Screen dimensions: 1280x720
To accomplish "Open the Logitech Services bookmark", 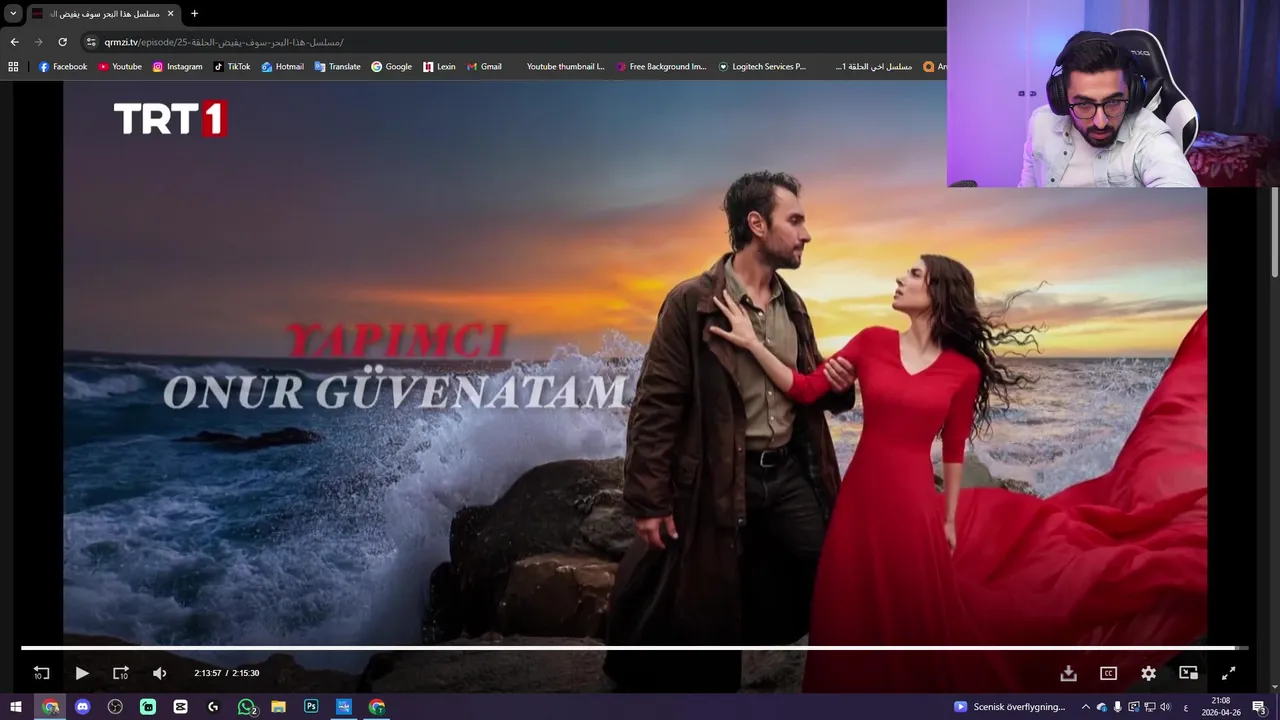I will 762,67.
